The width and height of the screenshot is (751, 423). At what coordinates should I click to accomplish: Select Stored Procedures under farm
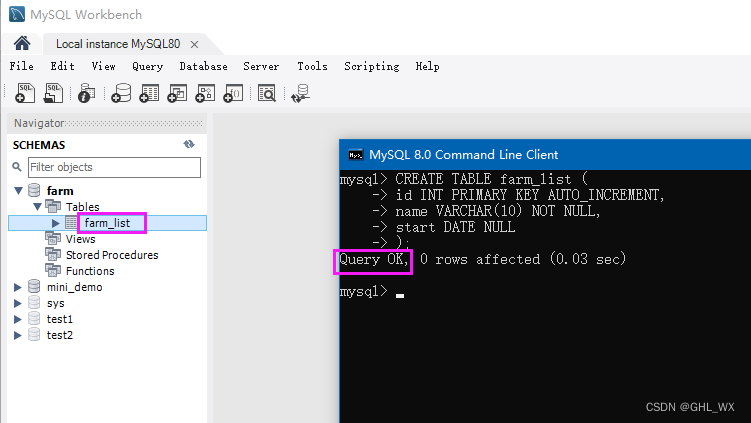click(112, 255)
